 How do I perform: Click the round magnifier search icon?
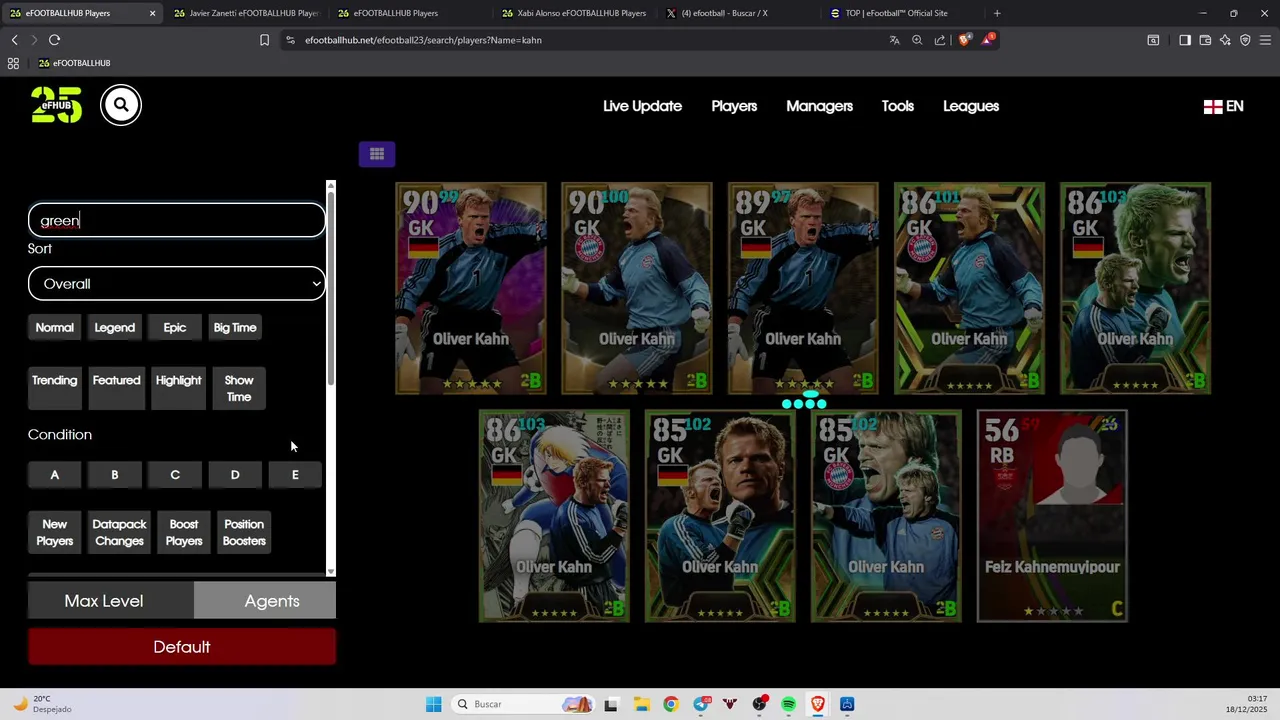[x=121, y=105]
